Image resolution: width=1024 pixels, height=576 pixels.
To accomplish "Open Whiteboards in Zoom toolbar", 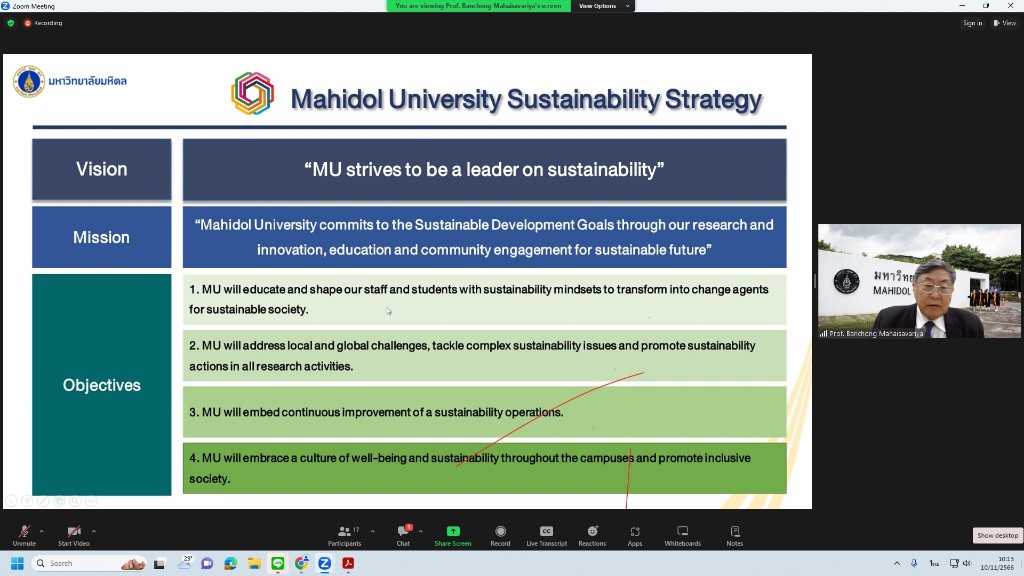I will coord(682,535).
